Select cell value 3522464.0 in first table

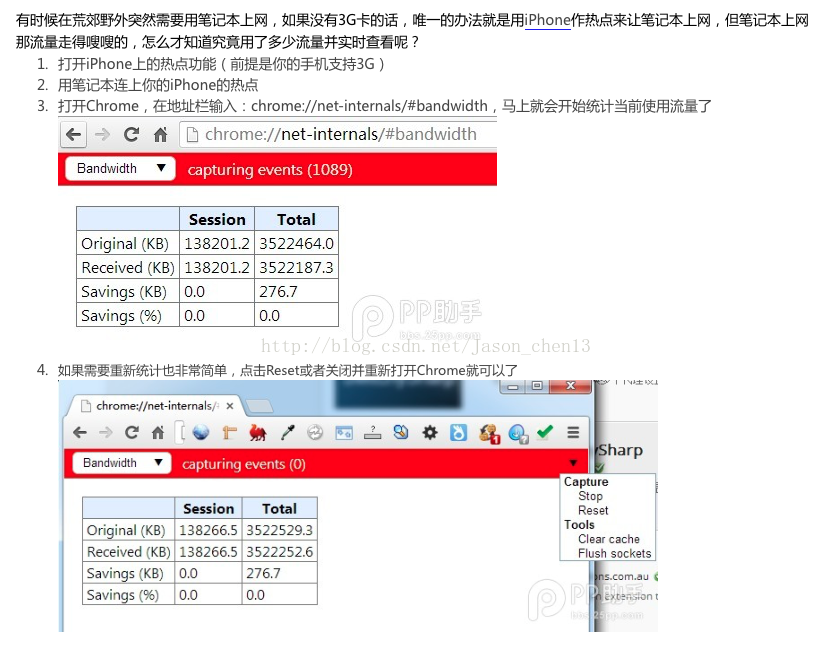pyautogui.click(x=296, y=243)
